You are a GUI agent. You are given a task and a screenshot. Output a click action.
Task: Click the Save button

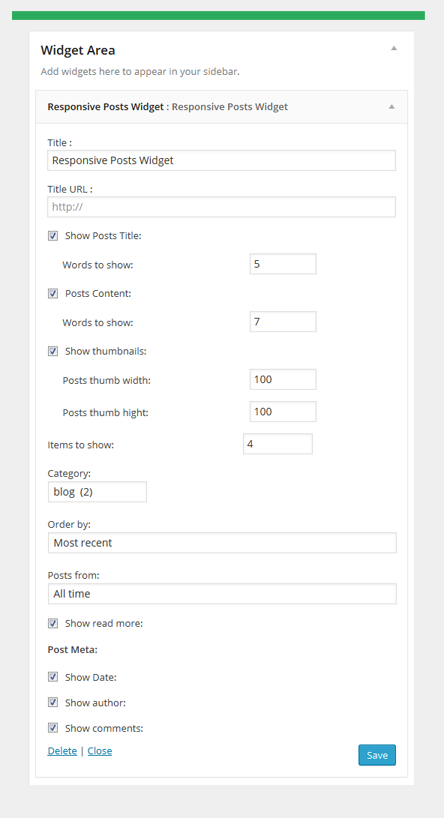pos(377,755)
